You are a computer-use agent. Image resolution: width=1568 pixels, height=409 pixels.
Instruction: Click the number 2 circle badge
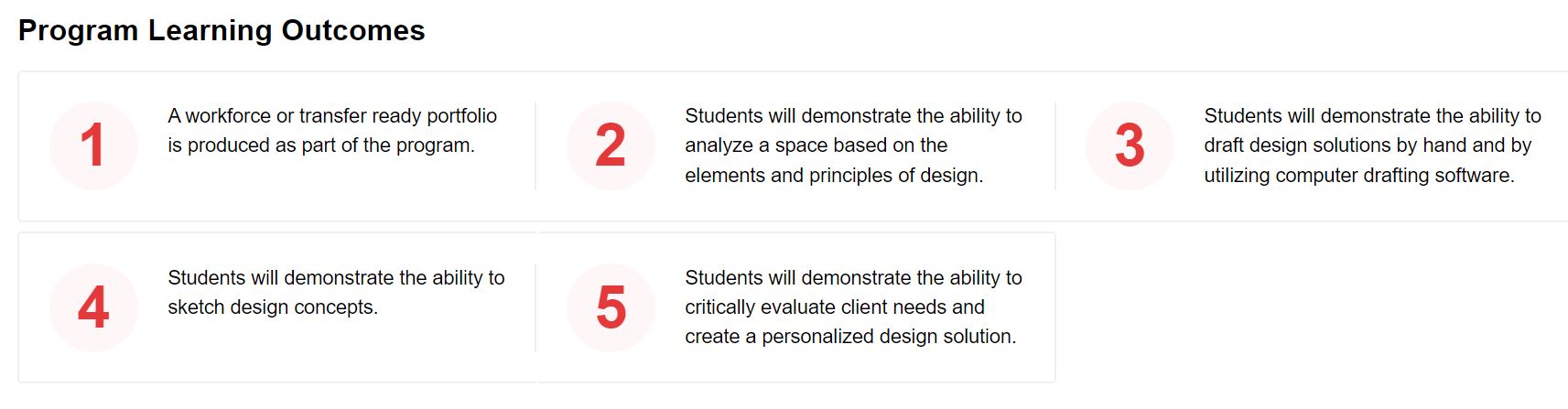click(x=611, y=145)
